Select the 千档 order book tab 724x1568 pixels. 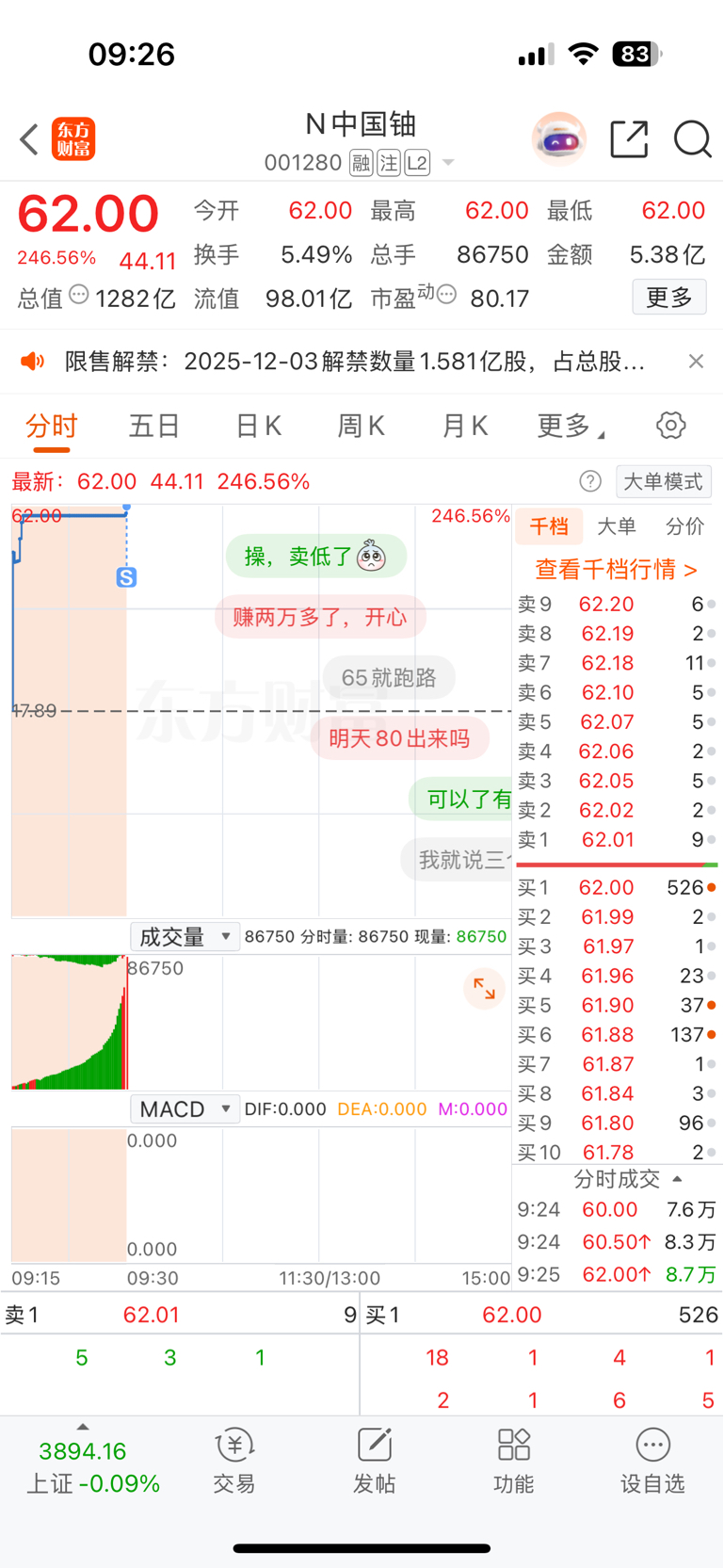click(549, 526)
